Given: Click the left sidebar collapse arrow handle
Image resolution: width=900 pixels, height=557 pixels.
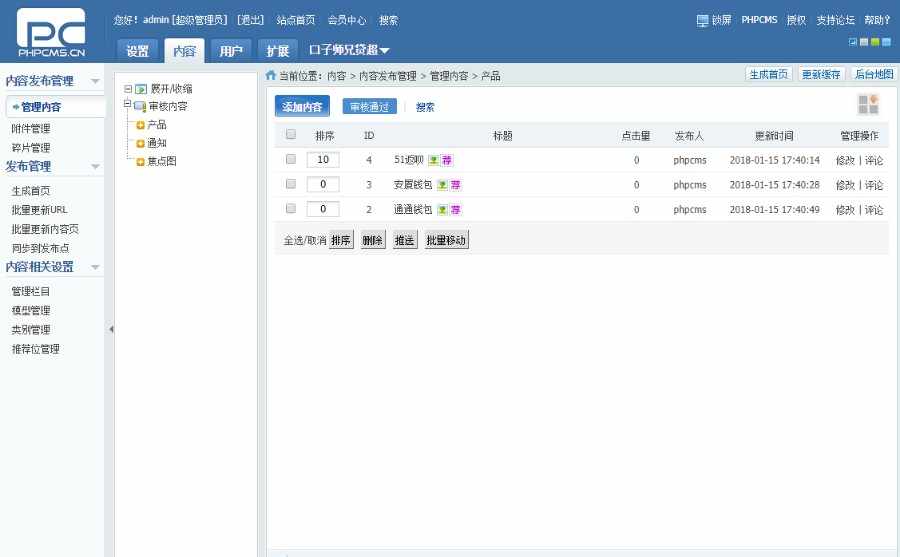Looking at the screenshot, I should pos(111,329).
